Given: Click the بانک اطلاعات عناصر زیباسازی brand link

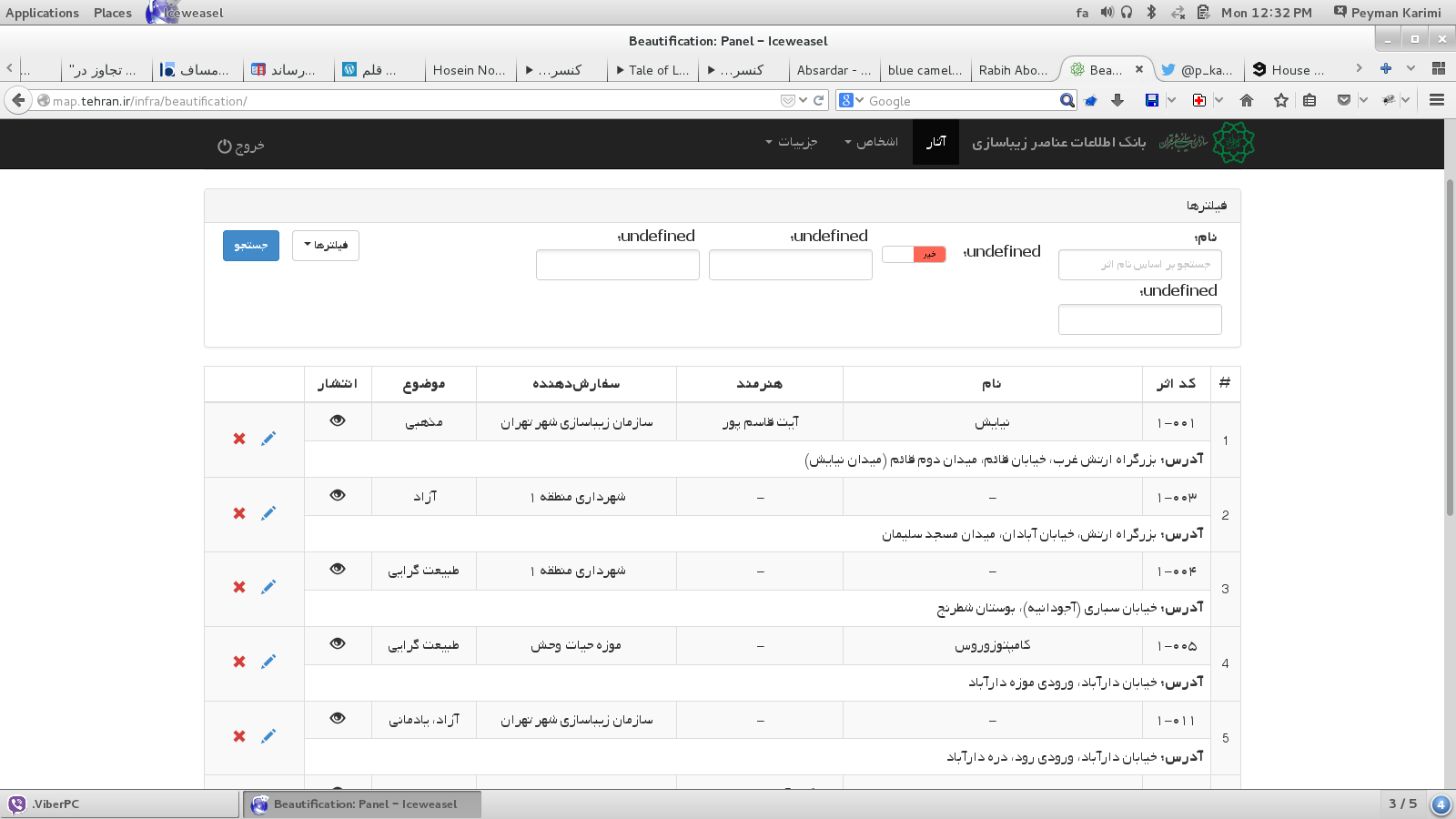Looking at the screenshot, I should [1058, 143].
